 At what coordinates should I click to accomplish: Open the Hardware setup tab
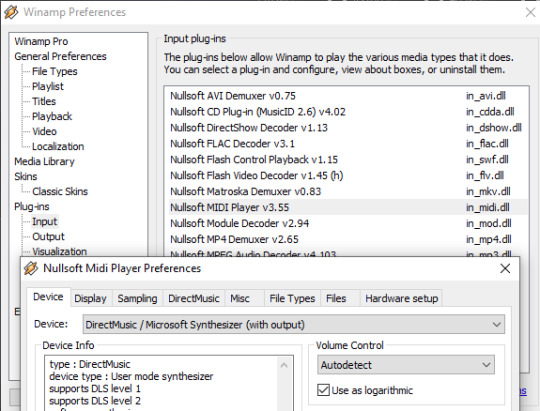(402, 298)
